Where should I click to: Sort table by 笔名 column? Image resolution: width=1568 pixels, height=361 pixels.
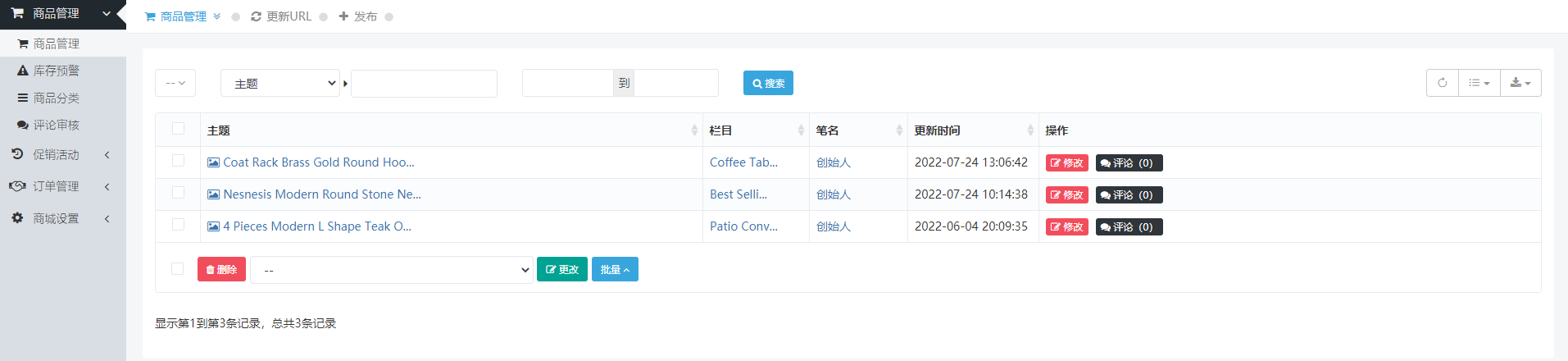point(858,130)
